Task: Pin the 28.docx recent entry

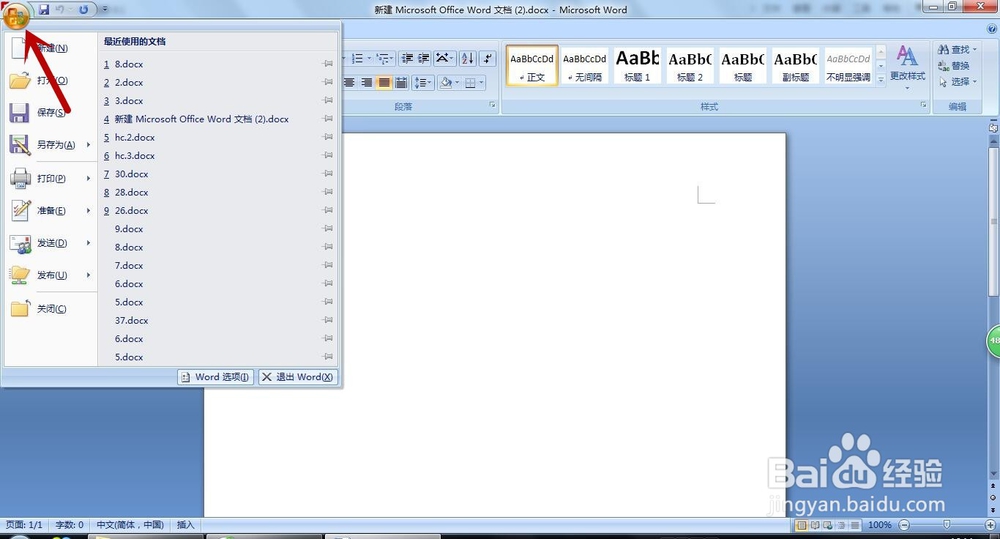Action: (328, 192)
